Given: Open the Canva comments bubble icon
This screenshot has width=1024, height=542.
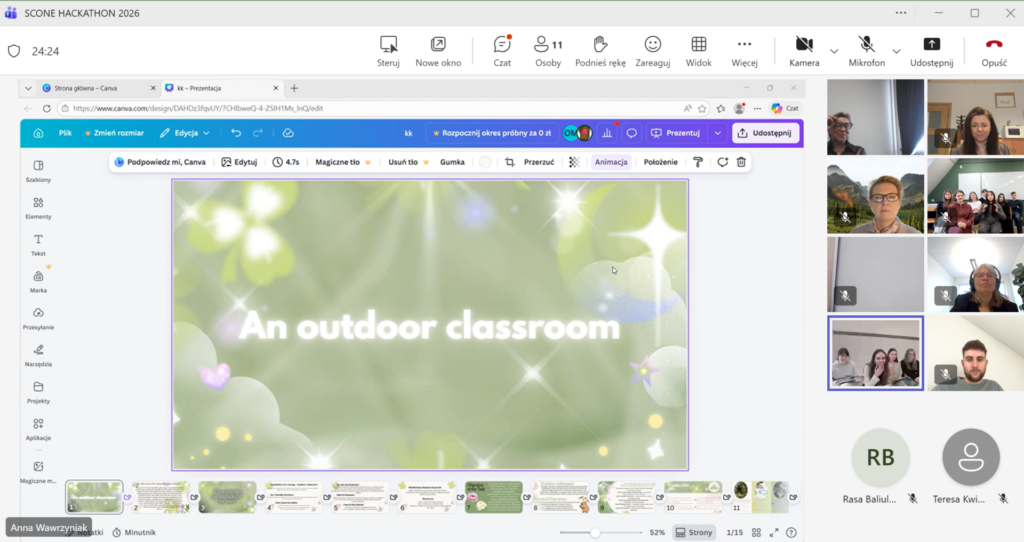Looking at the screenshot, I should [632, 133].
